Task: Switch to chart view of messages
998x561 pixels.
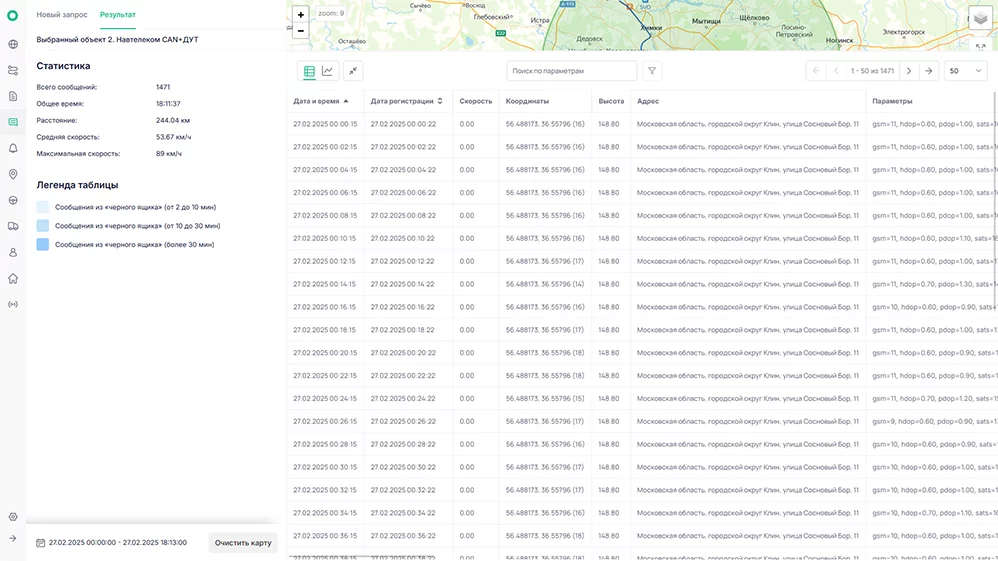Action: (x=327, y=71)
